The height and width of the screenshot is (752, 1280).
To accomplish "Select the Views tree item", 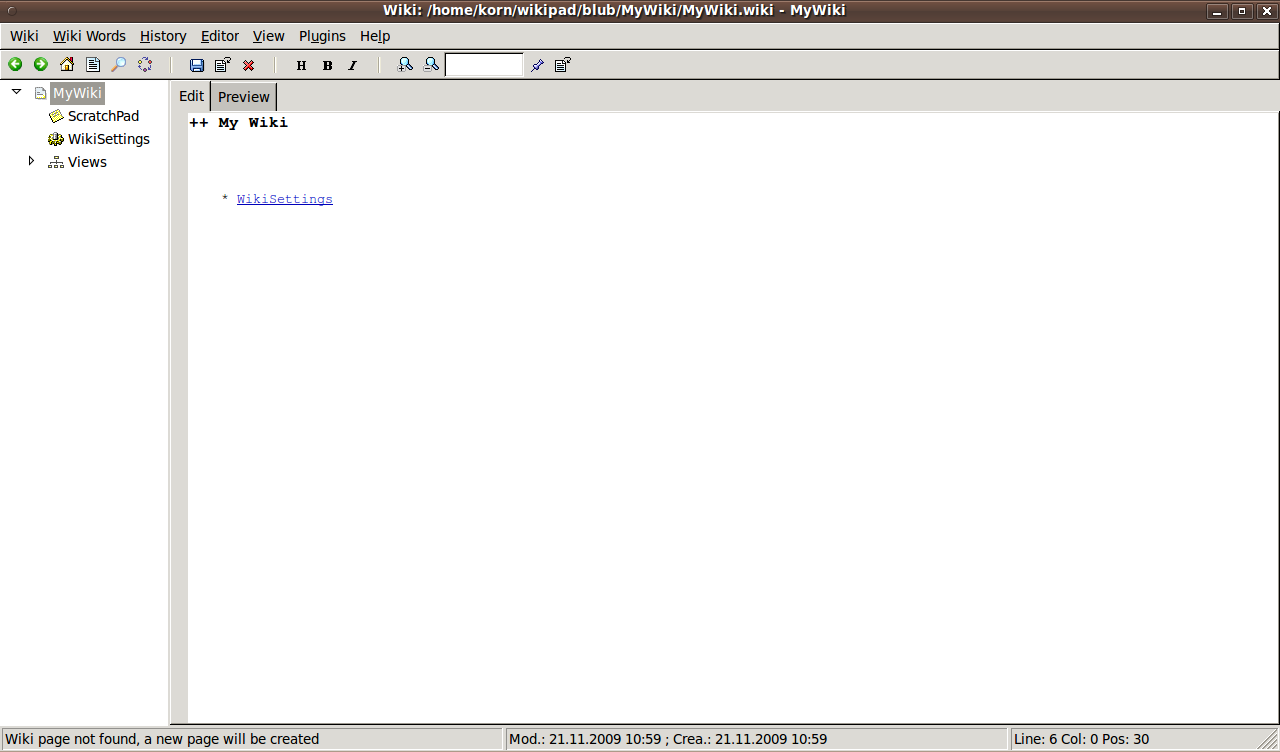I will coord(87,162).
